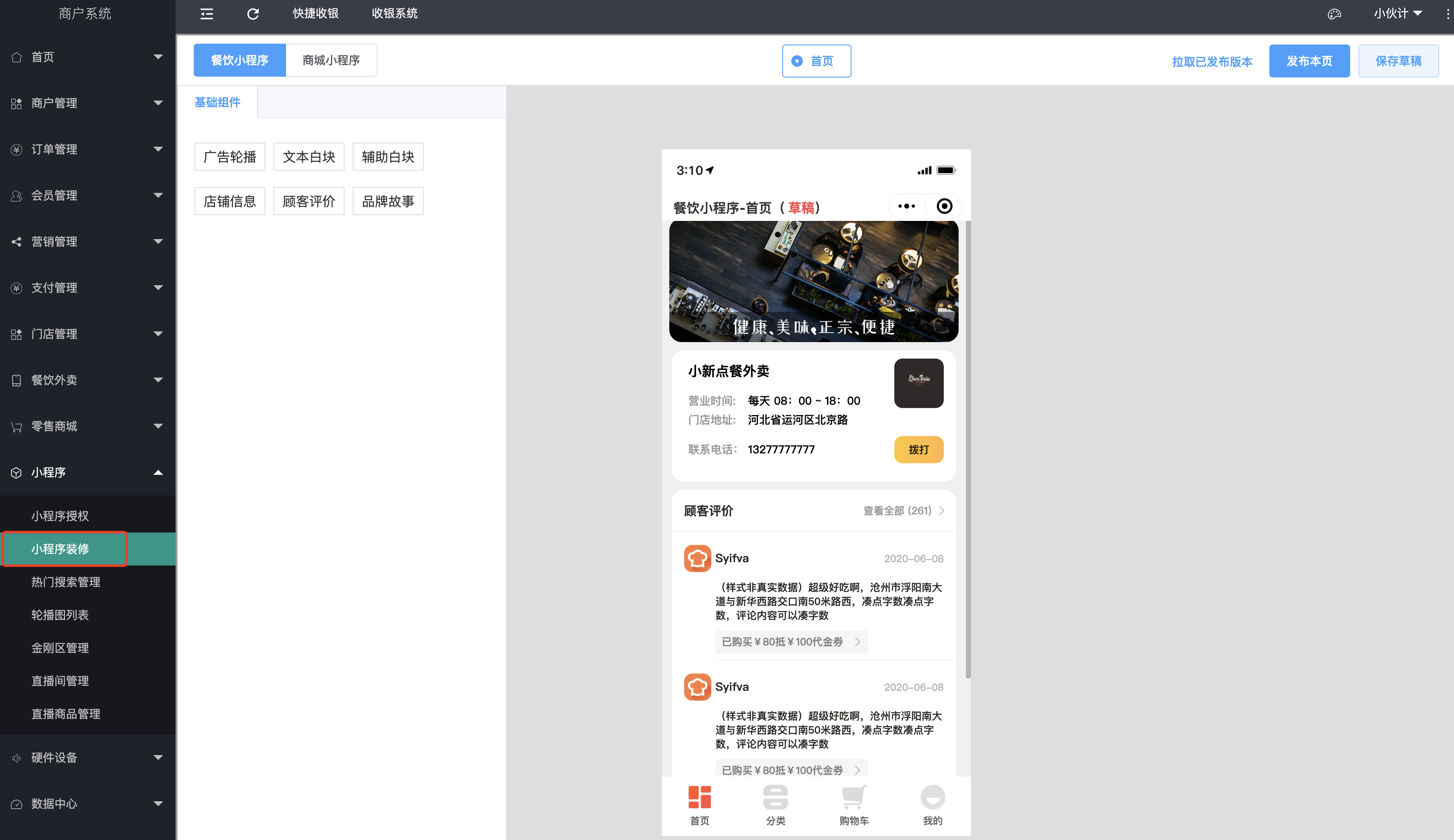
Task: Click the dark shop logo thumbnail
Action: point(919,383)
